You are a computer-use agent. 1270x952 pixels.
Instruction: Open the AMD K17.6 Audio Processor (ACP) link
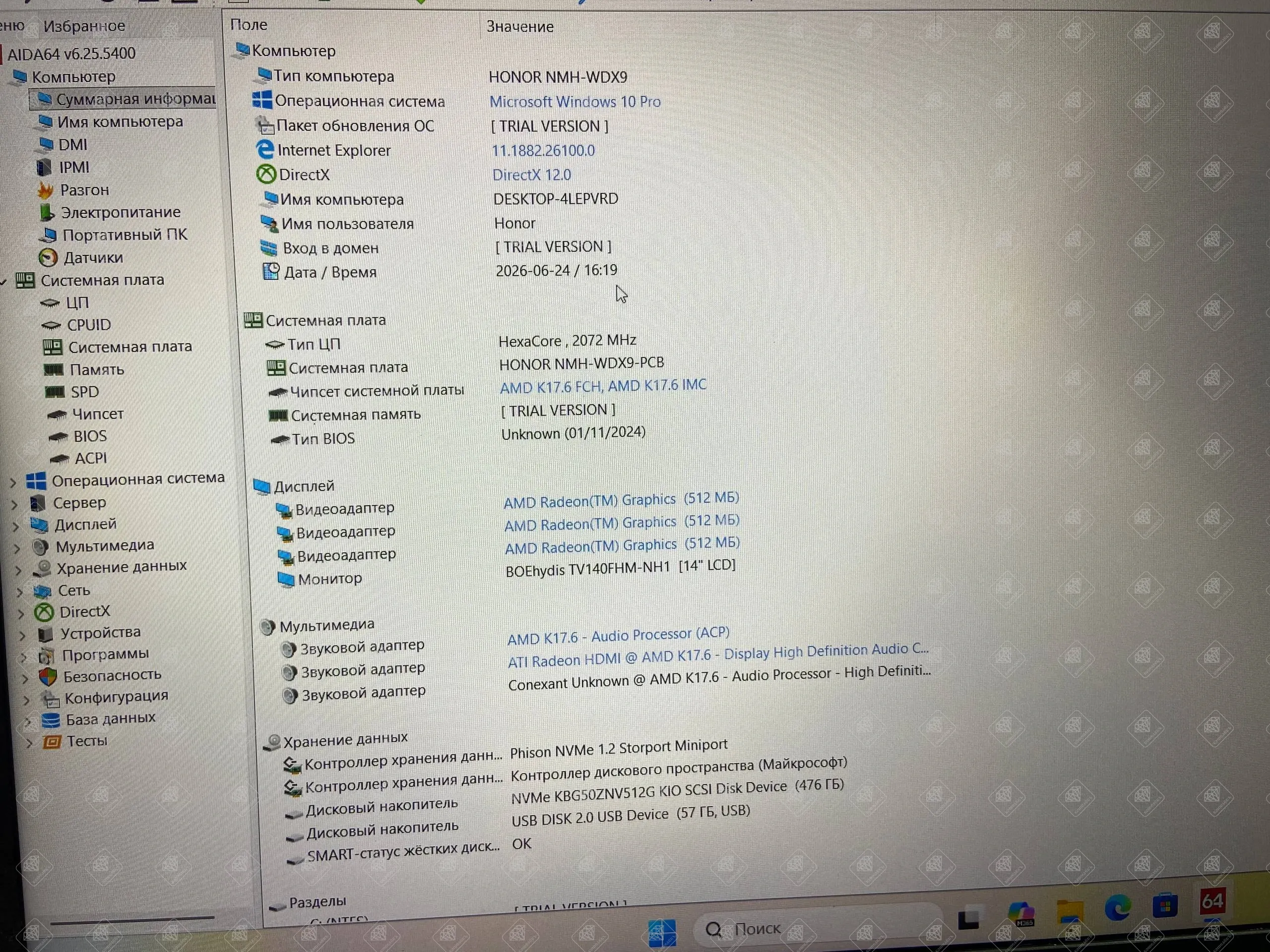click(x=618, y=636)
